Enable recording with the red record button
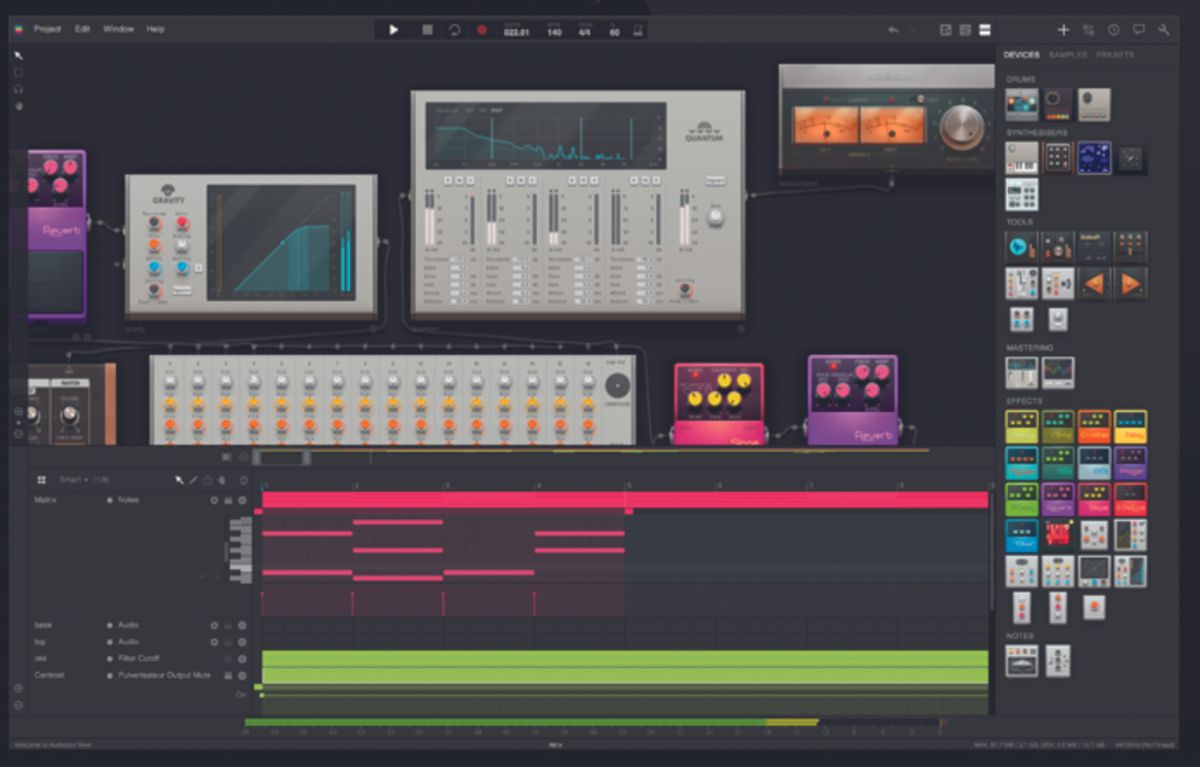The height and width of the screenshot is (767, 1200). point(481,30)
